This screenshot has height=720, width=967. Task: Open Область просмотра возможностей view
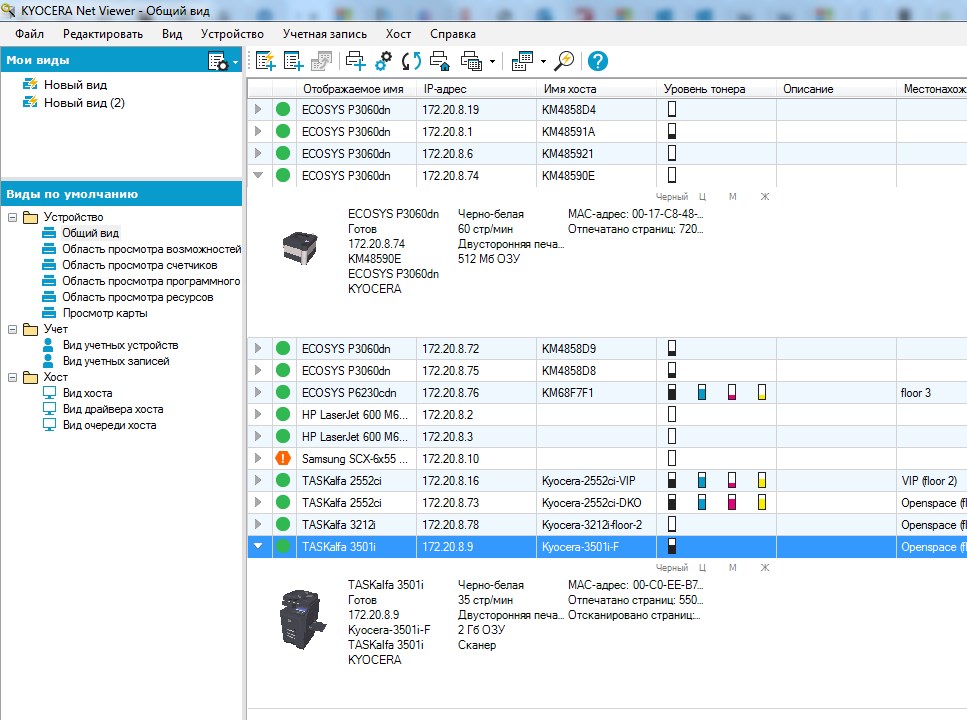click(x=151, y=249)
